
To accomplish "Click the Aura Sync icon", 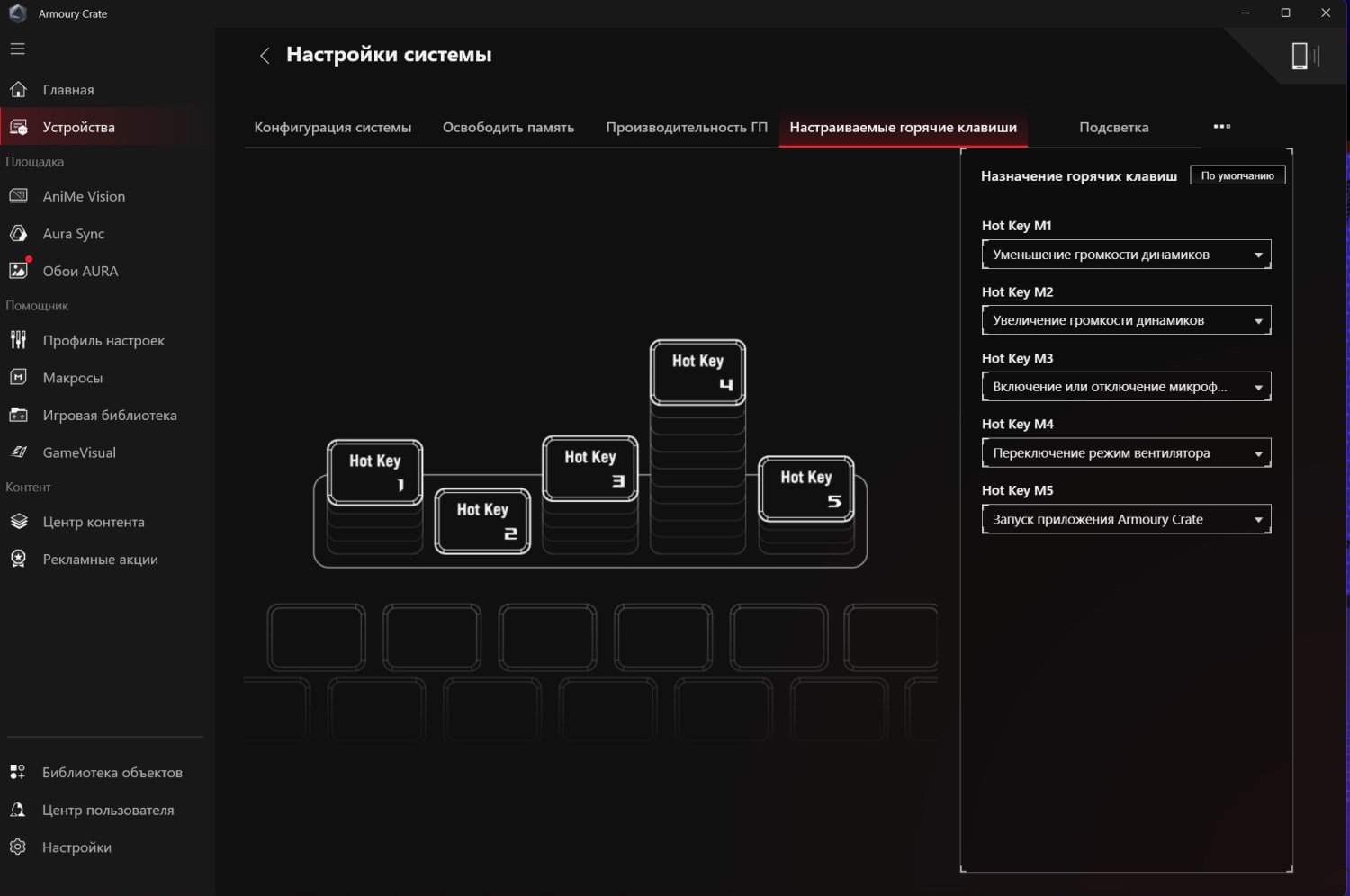I will point(18,234).
